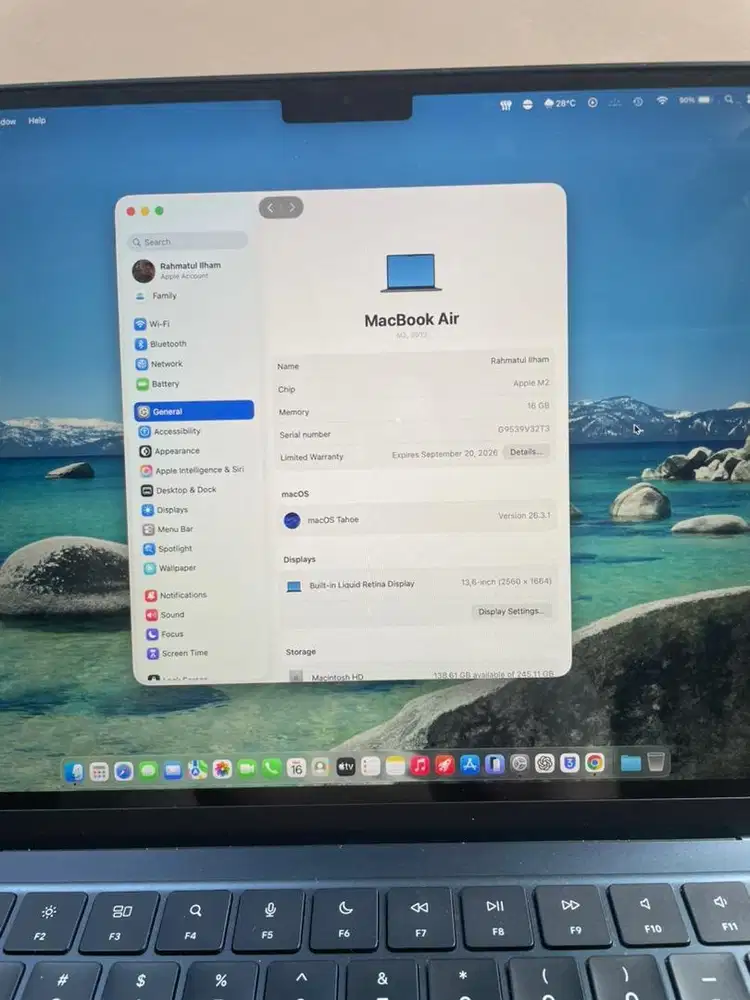The height and width of the screenshot is (1000, 750).
Task: Open Spotlight settings in sidebar
Action: pos(168,548)
